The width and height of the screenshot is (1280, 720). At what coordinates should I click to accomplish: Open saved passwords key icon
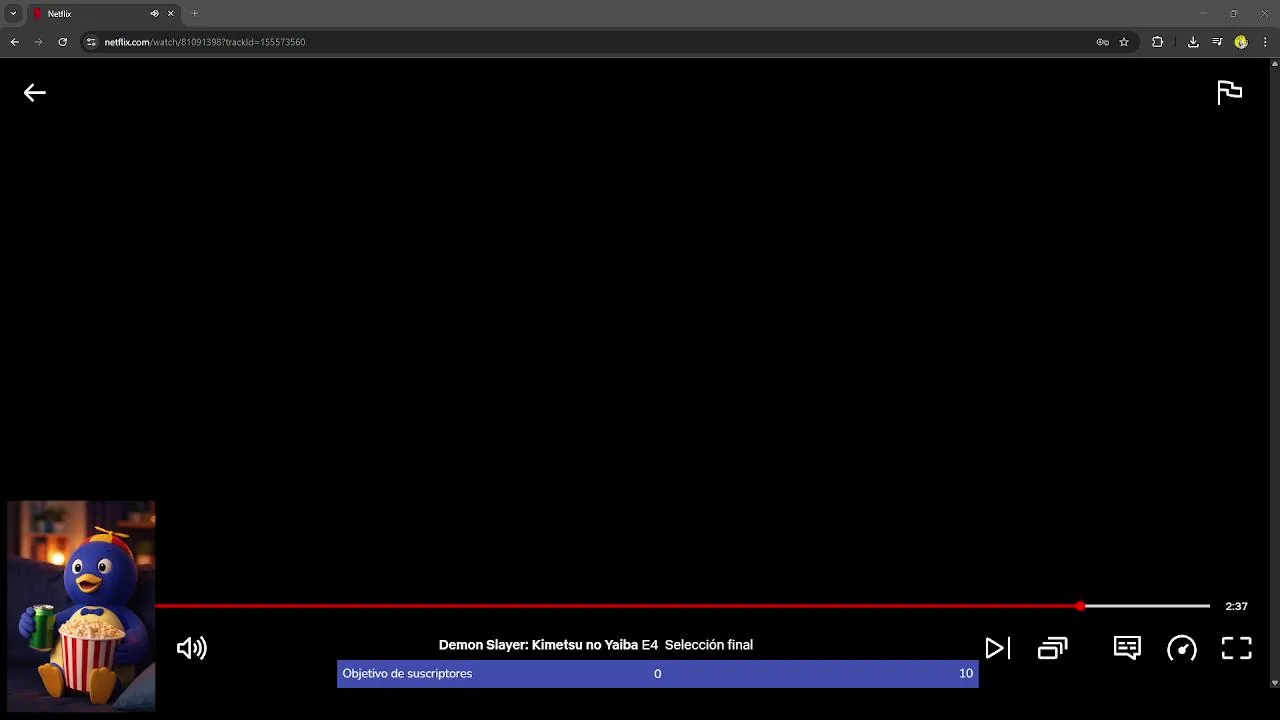[1102, 42]
